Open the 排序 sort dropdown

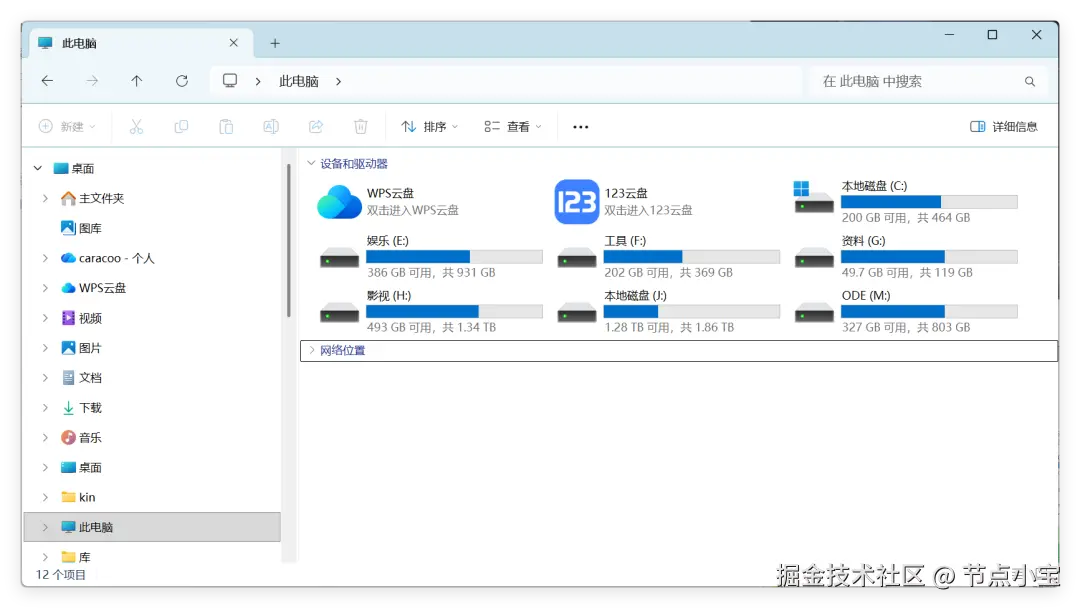click(430, 126)
